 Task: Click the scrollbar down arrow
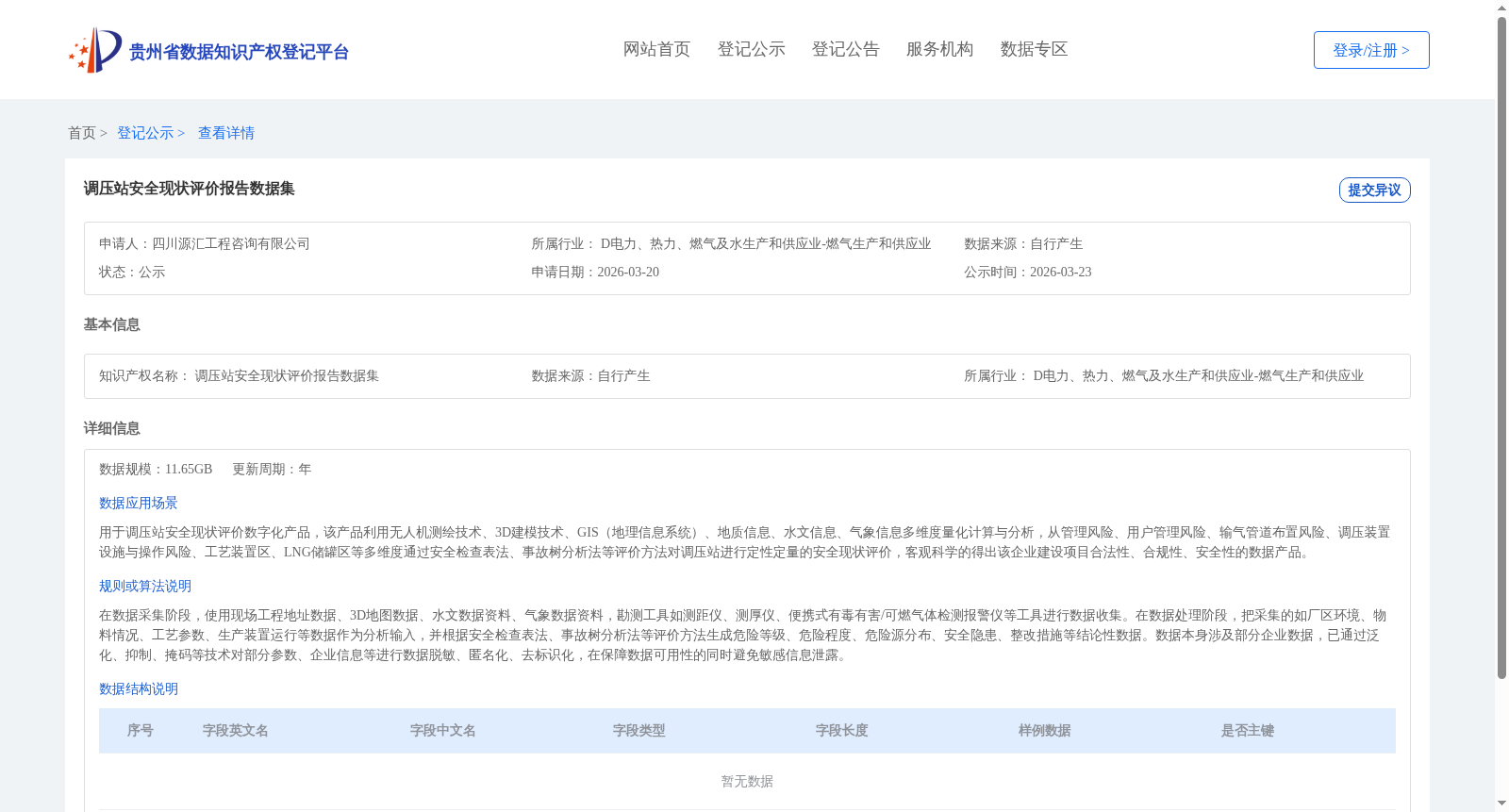(x=1501, y=804)
